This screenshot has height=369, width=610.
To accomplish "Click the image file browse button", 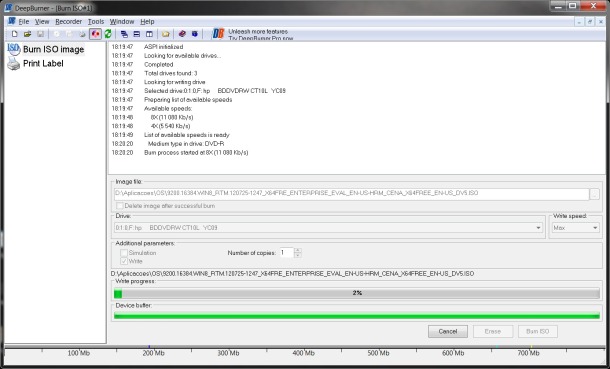I will point(594,194).
